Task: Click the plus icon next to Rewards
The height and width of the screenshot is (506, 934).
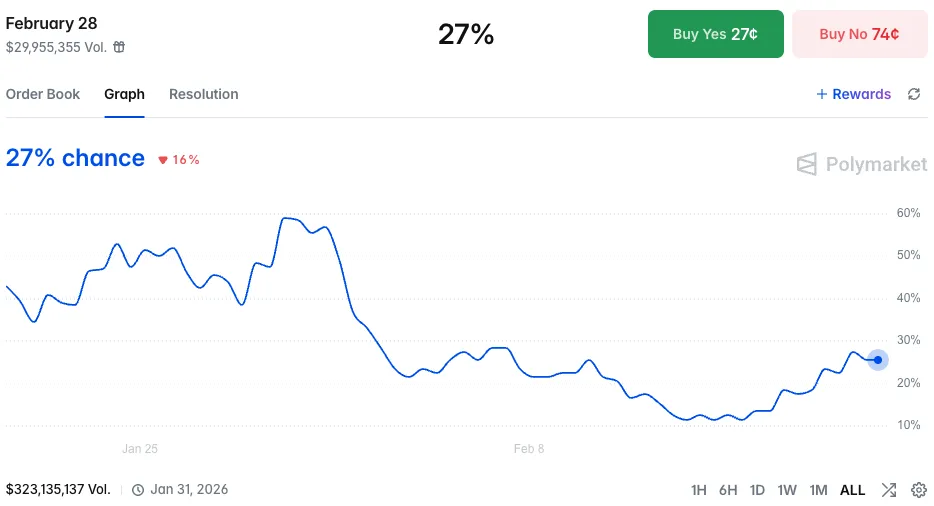Action: click(x=822, y=94)
